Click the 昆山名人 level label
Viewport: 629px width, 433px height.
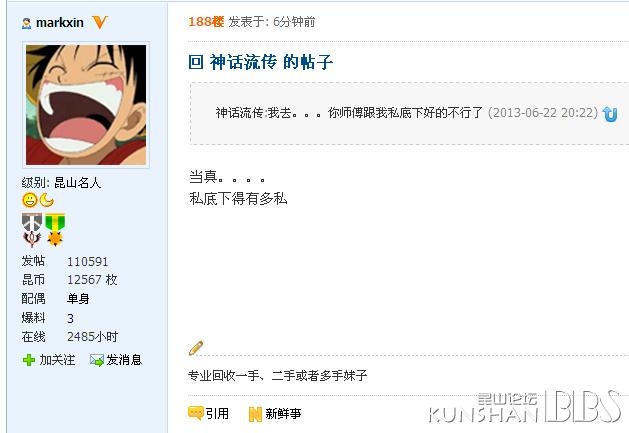tap(77, 183)
